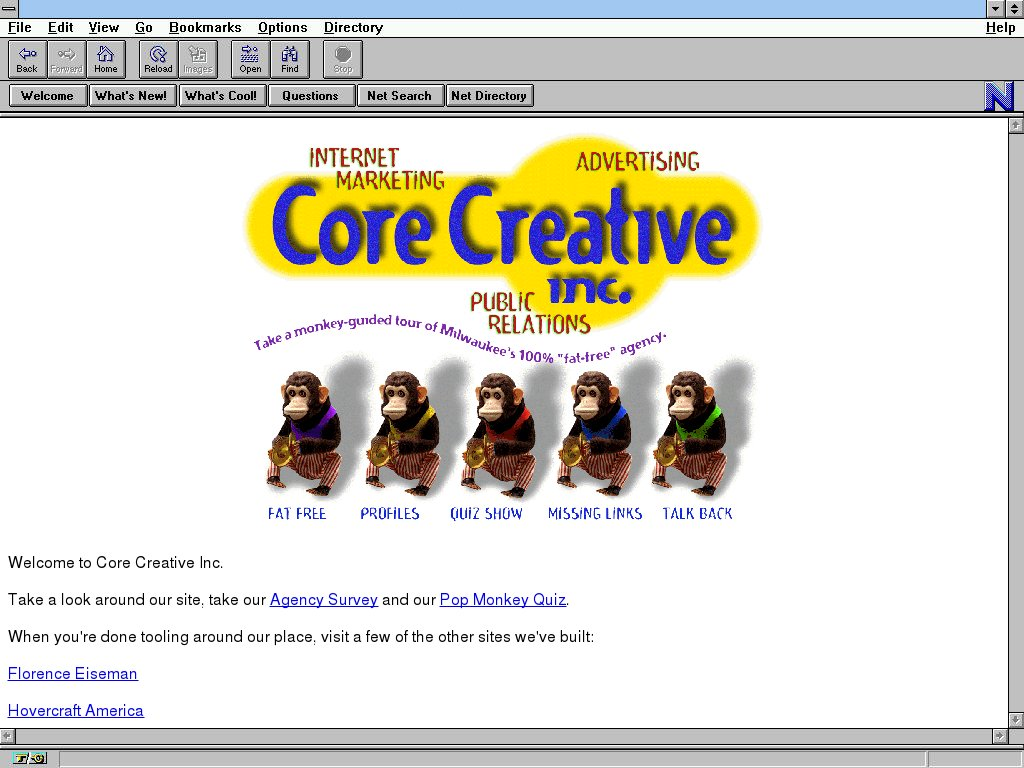This screenshot has height=768, width=1024.
Task: Go to the Home page icon
Action: (106, 59)
